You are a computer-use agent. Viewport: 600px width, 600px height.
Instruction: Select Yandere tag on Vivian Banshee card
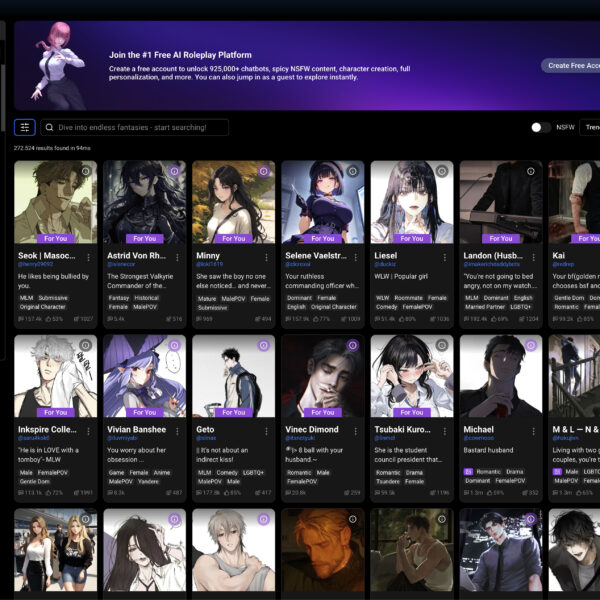click(148, 481)
